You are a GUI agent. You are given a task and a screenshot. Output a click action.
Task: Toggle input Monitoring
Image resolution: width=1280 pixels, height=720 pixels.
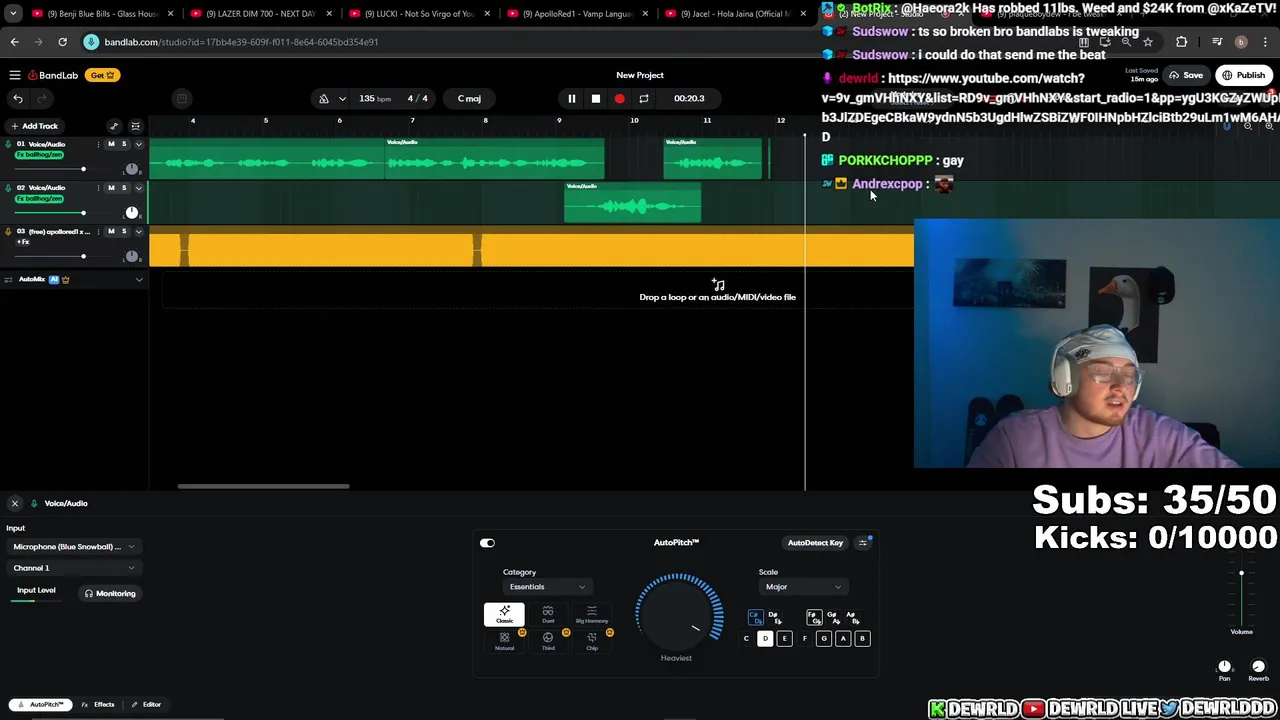[x=110, y=593]
